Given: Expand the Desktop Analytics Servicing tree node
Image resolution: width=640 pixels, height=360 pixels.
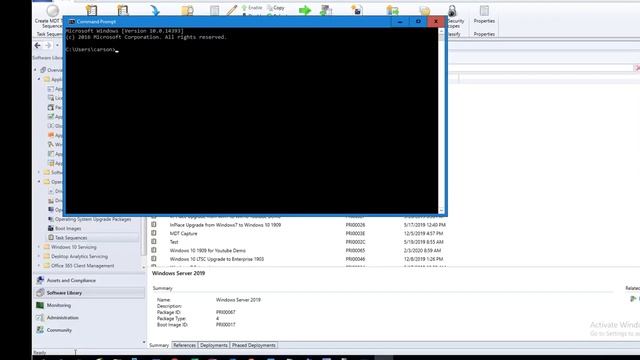Looking at the screenshot, I should coord(39,256).
